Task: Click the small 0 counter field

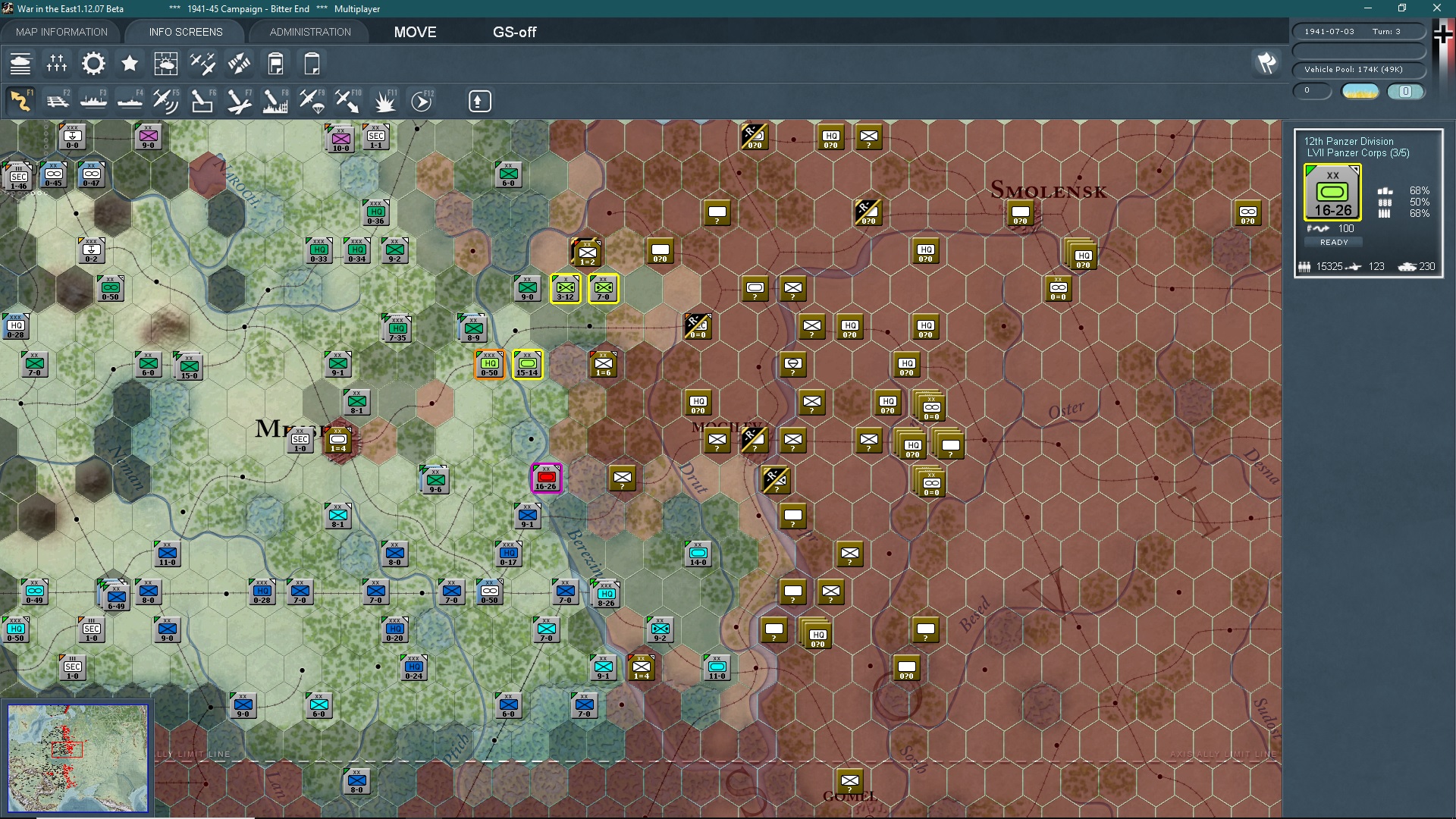Action: click(x=1312, y=91)
